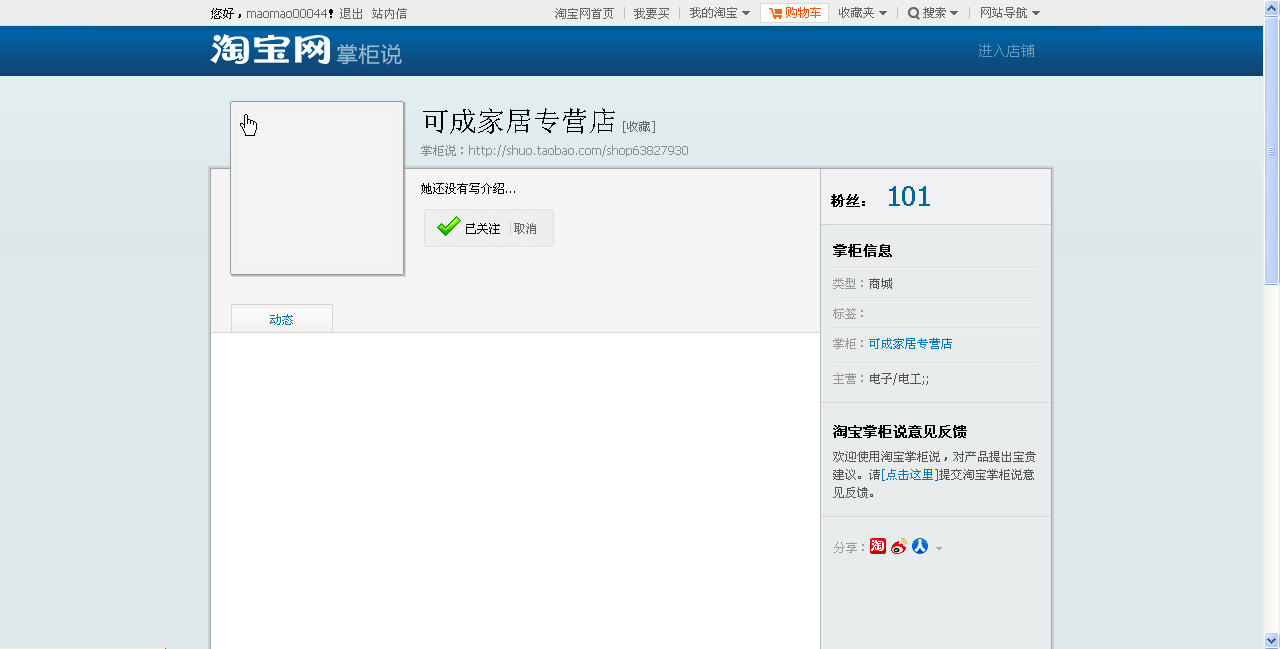Click 我要买 in top navigation
Screen dimensions: 1280x649
pyautogui.click(x=651, y=13)
